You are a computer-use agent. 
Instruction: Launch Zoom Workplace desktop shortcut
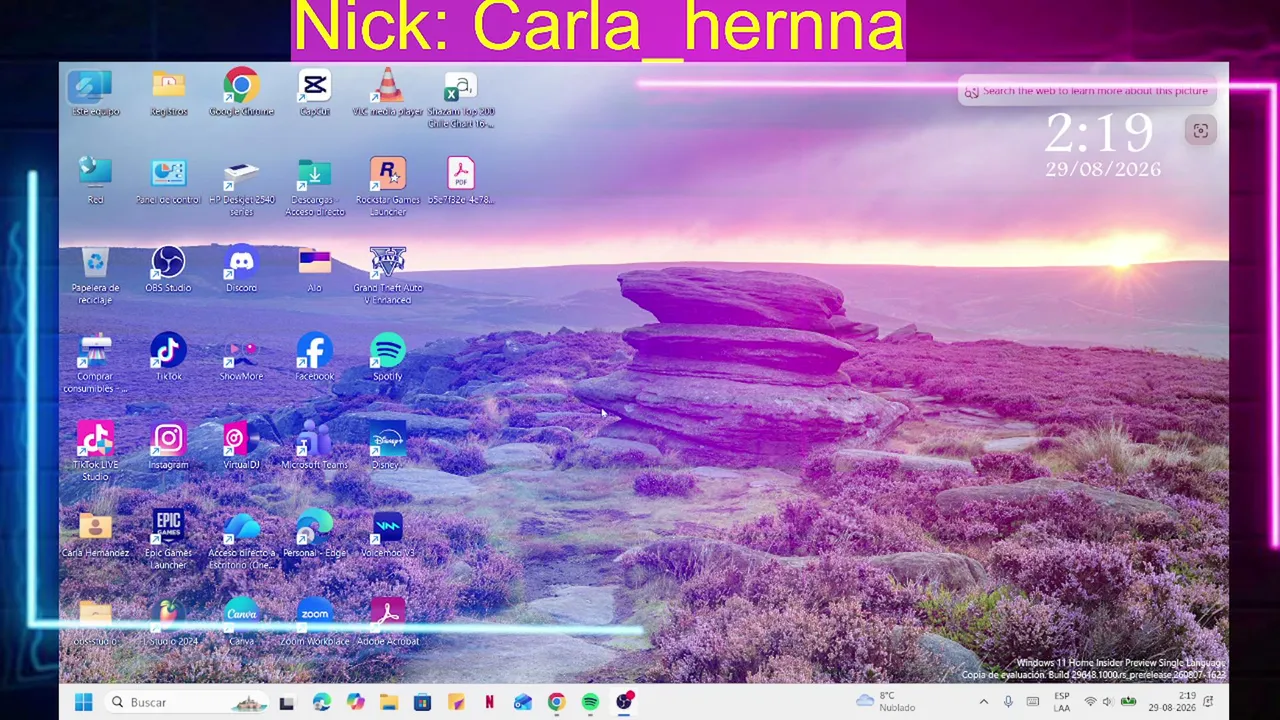tap(314, 622)
